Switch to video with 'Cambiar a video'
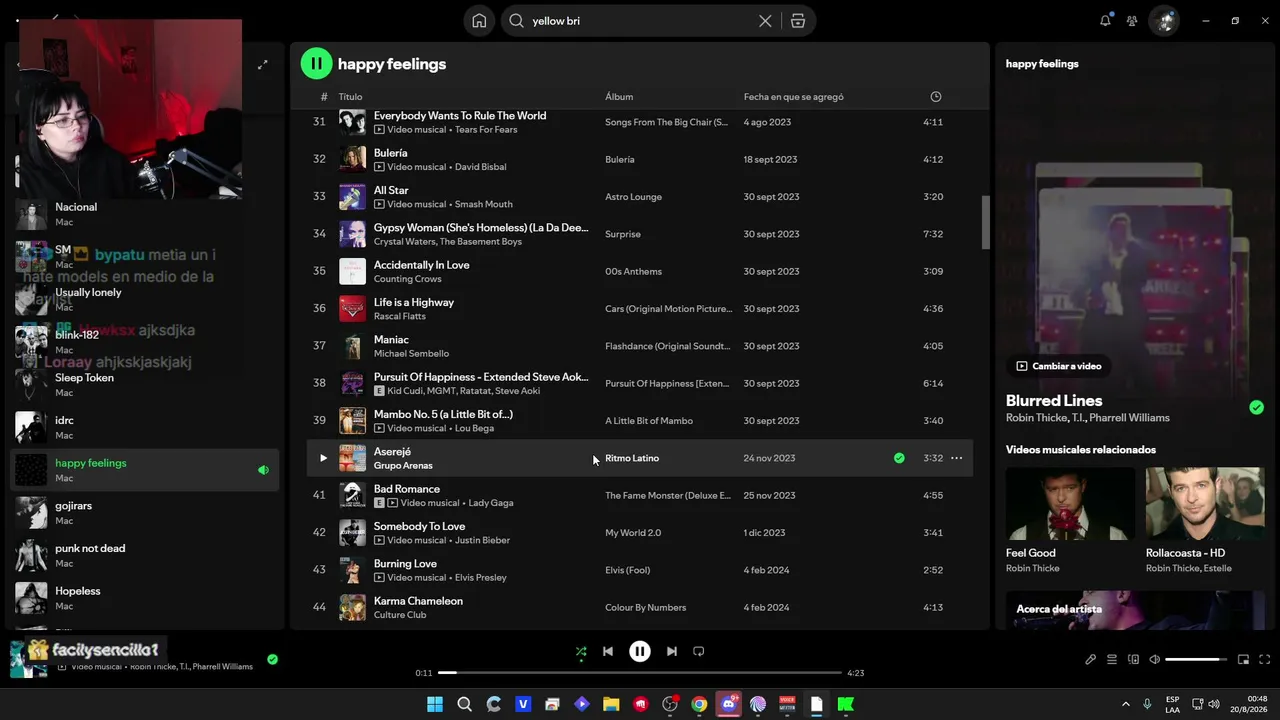Image resolution: width=1280 pixels, height=720 pixels. pos(1060,366)
